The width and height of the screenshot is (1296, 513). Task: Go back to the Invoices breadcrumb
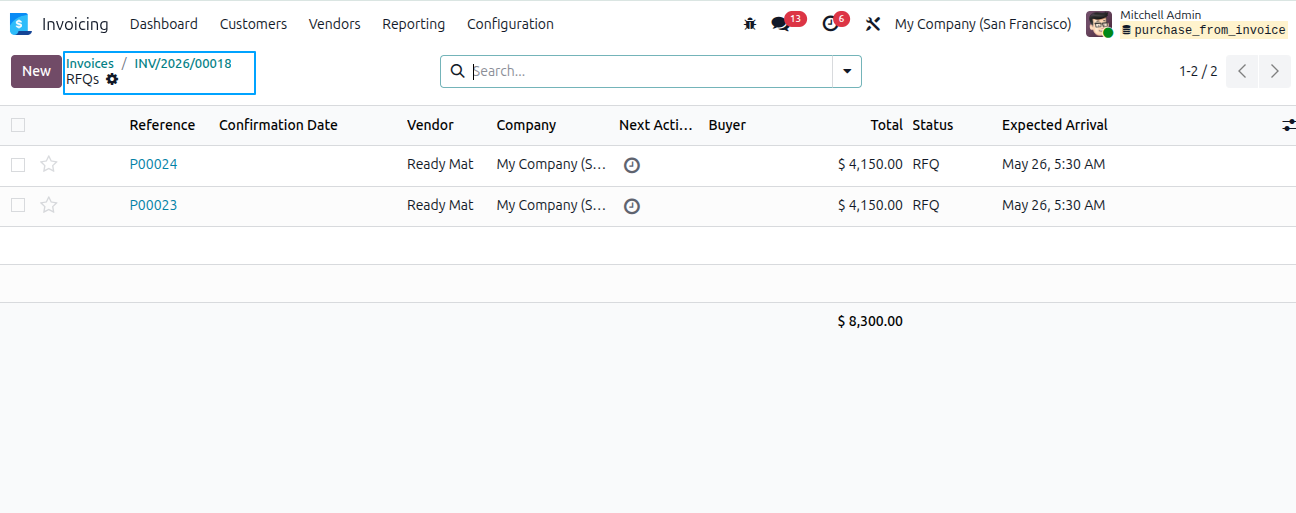coord(90,63)
